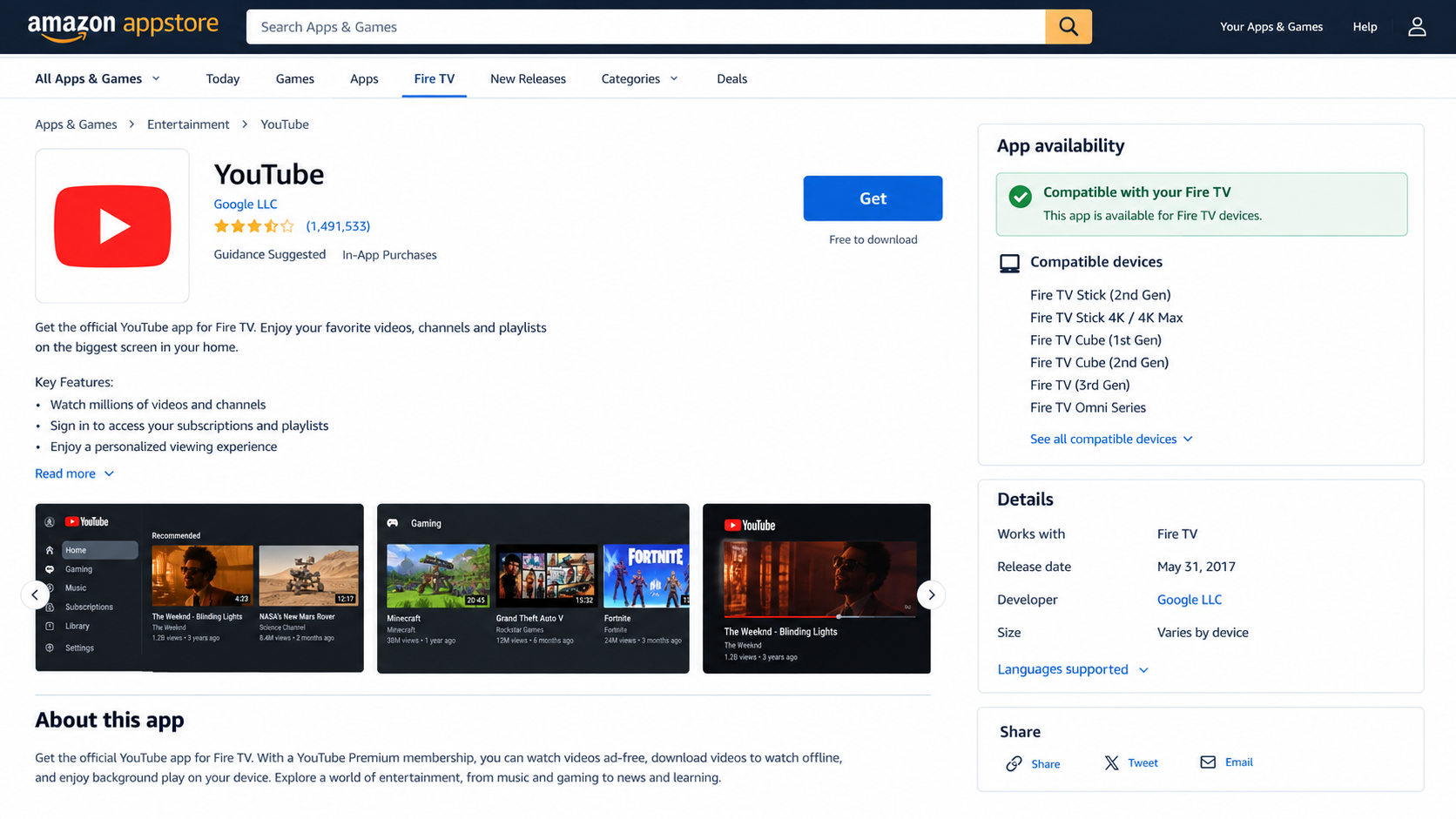Click the Amazon Appstore logo
The height and width of the screenshot is (819, 1456).
point(123,26)
